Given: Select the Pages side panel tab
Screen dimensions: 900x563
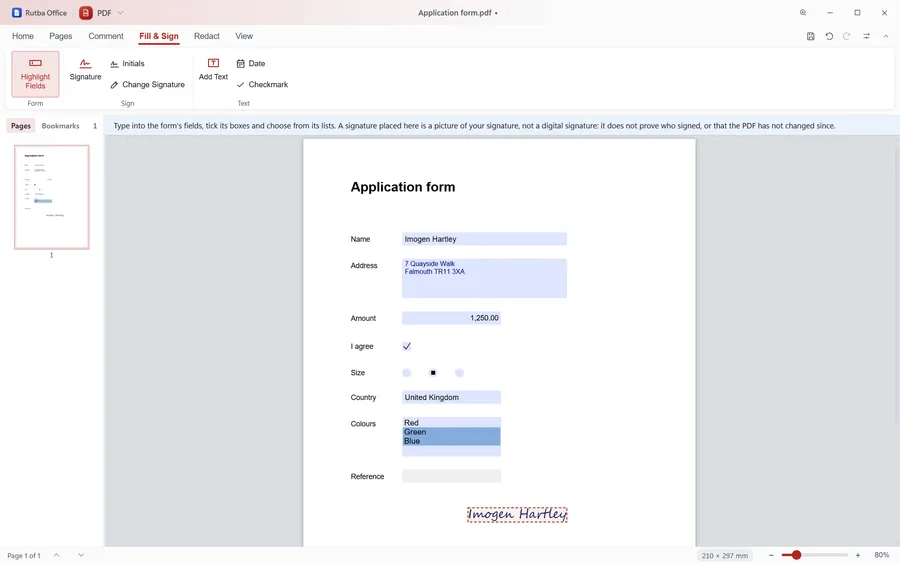Looking at the screenshot, I should (21, 126).
